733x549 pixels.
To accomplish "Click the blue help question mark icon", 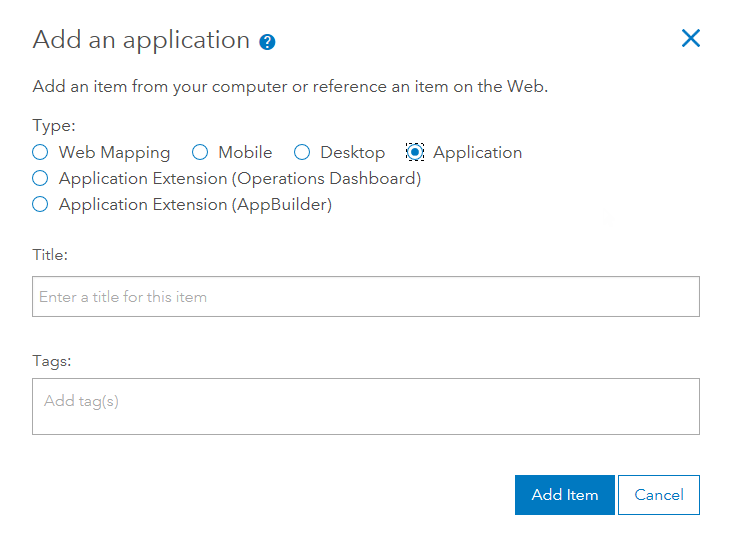I will tap(267, 42).
